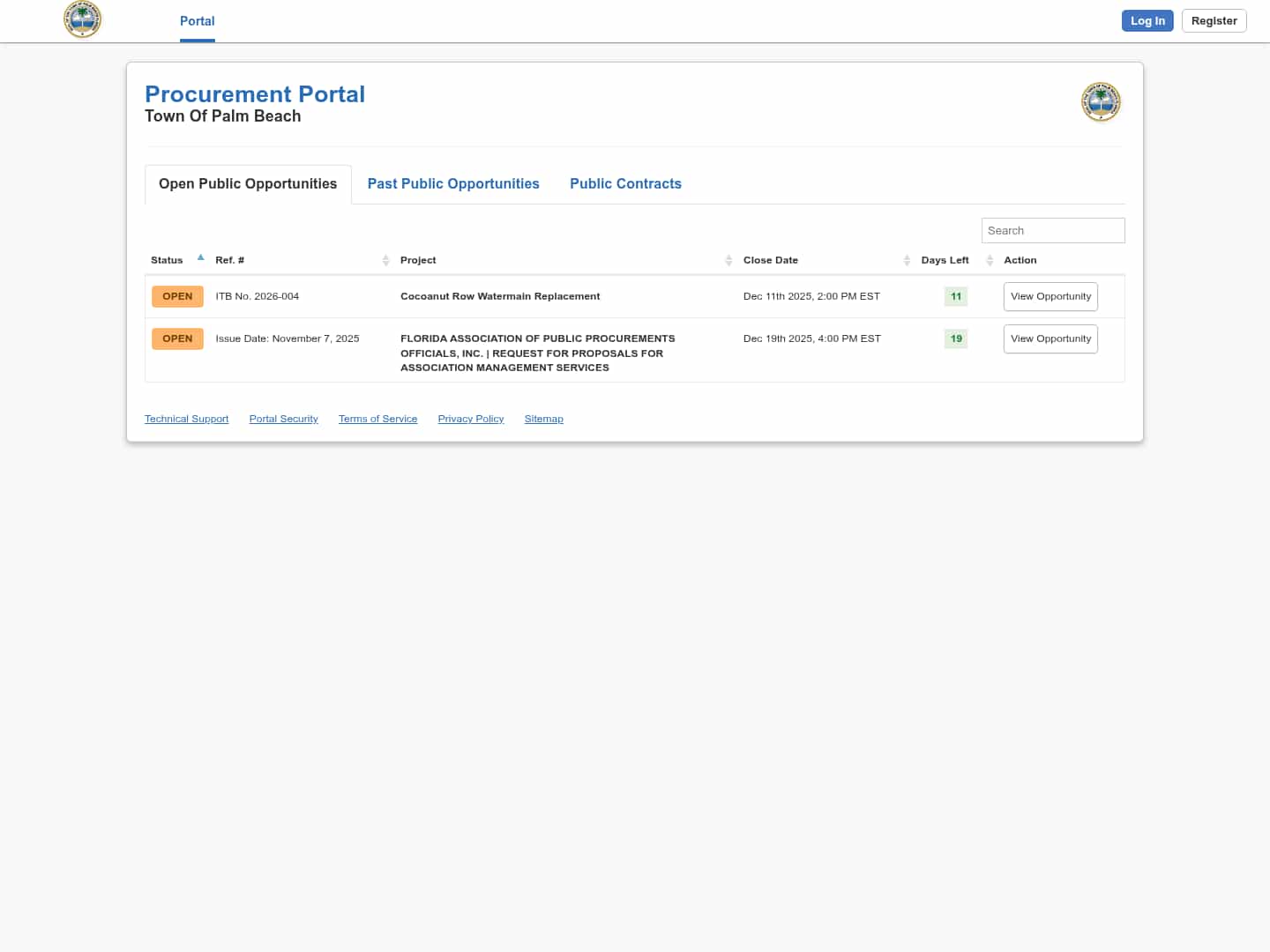The height and width of the screenshot is (952, 1270).
Task: Sort the Project column
Action: [x=728, y=260]
